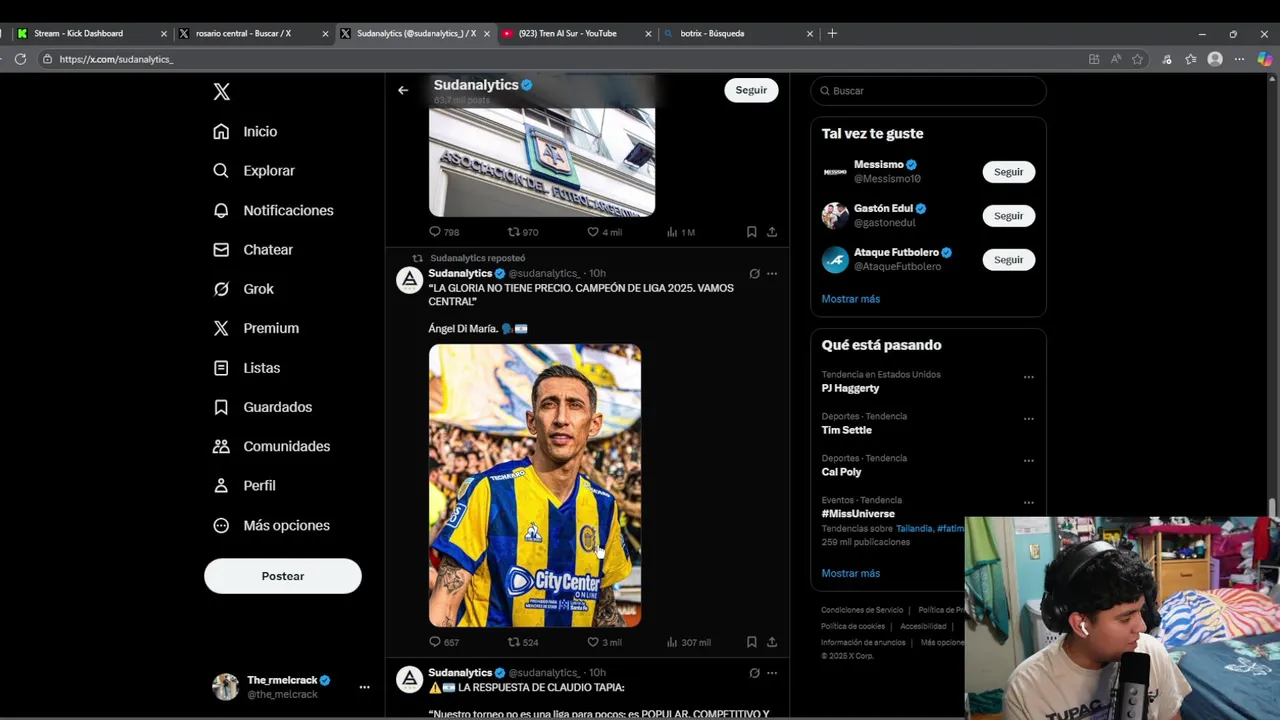Image resolution: width=1280 pixels, height=720 pixels.
Task: Click the Buscar search field
Action: click(928, 91)
